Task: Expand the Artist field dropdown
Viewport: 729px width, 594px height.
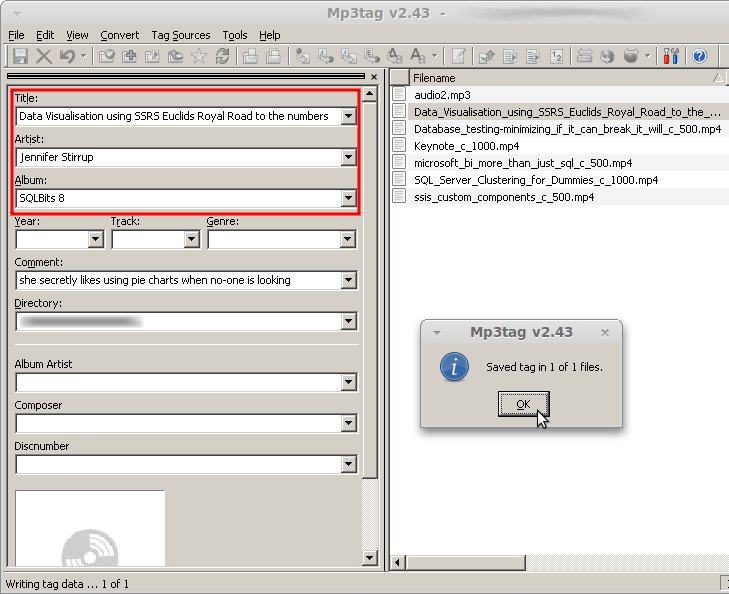Action: tap(348, 157)
